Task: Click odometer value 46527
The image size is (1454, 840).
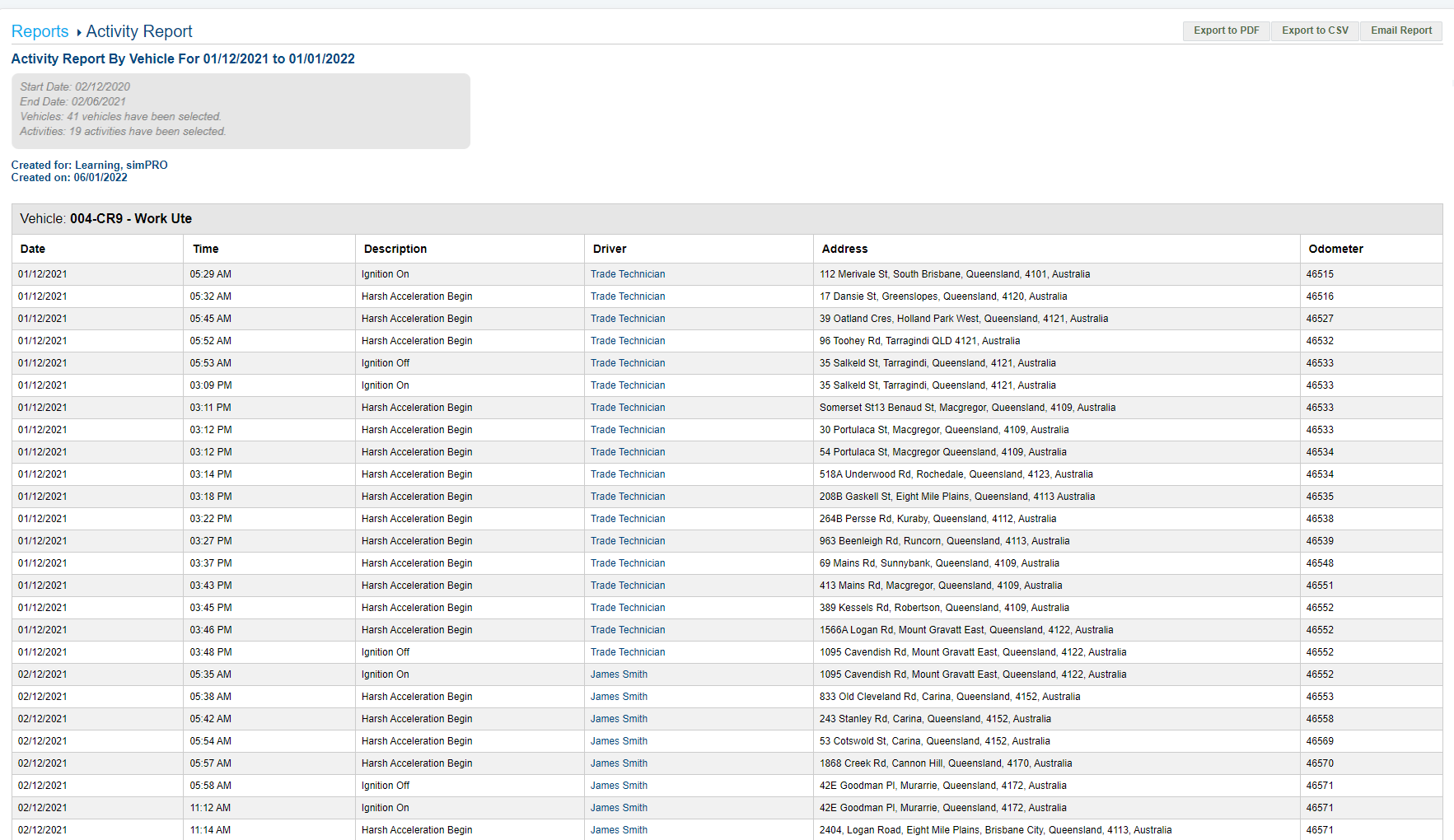Action: (1320, 319)
